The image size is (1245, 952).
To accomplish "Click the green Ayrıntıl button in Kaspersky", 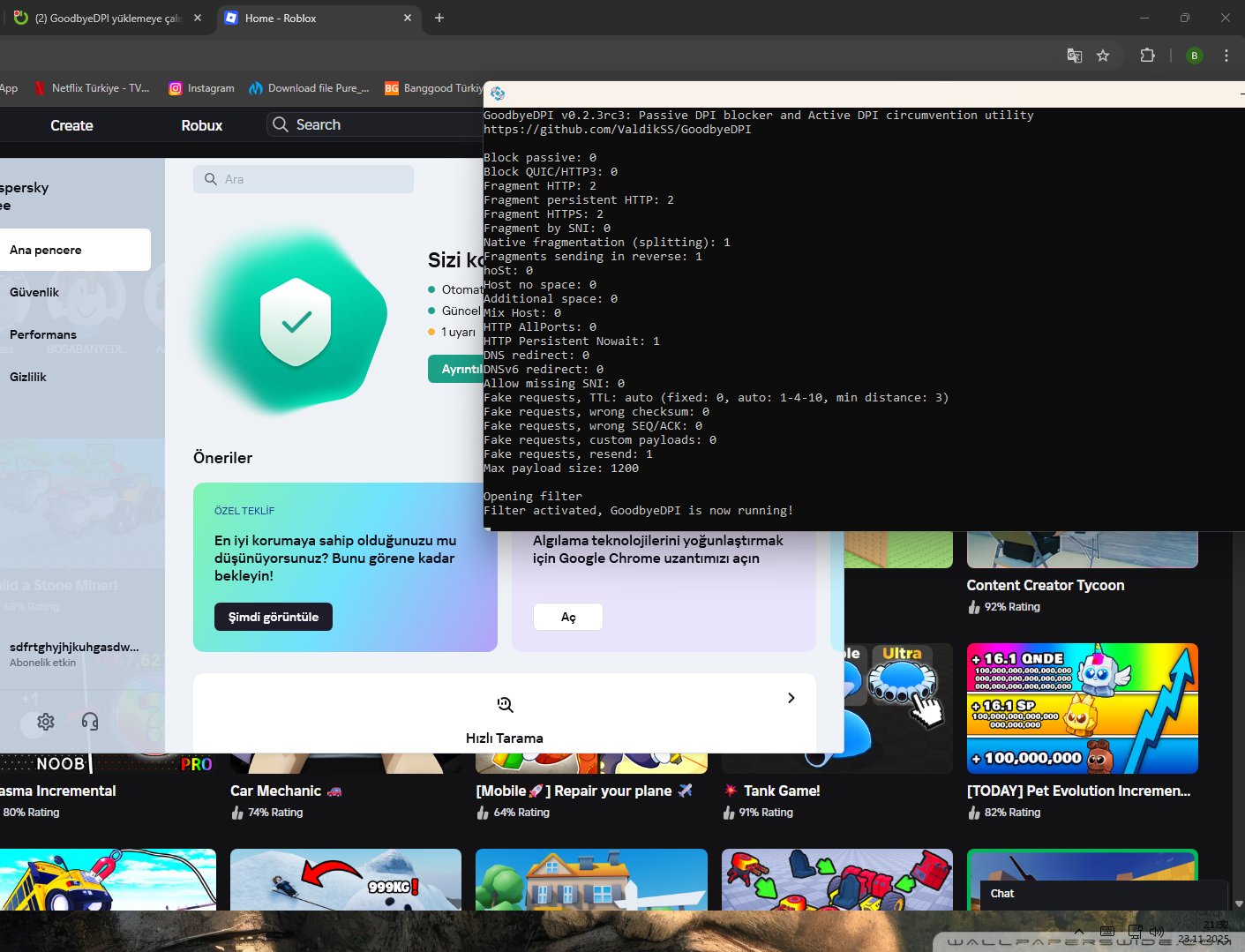I will [x=456, y=369].
